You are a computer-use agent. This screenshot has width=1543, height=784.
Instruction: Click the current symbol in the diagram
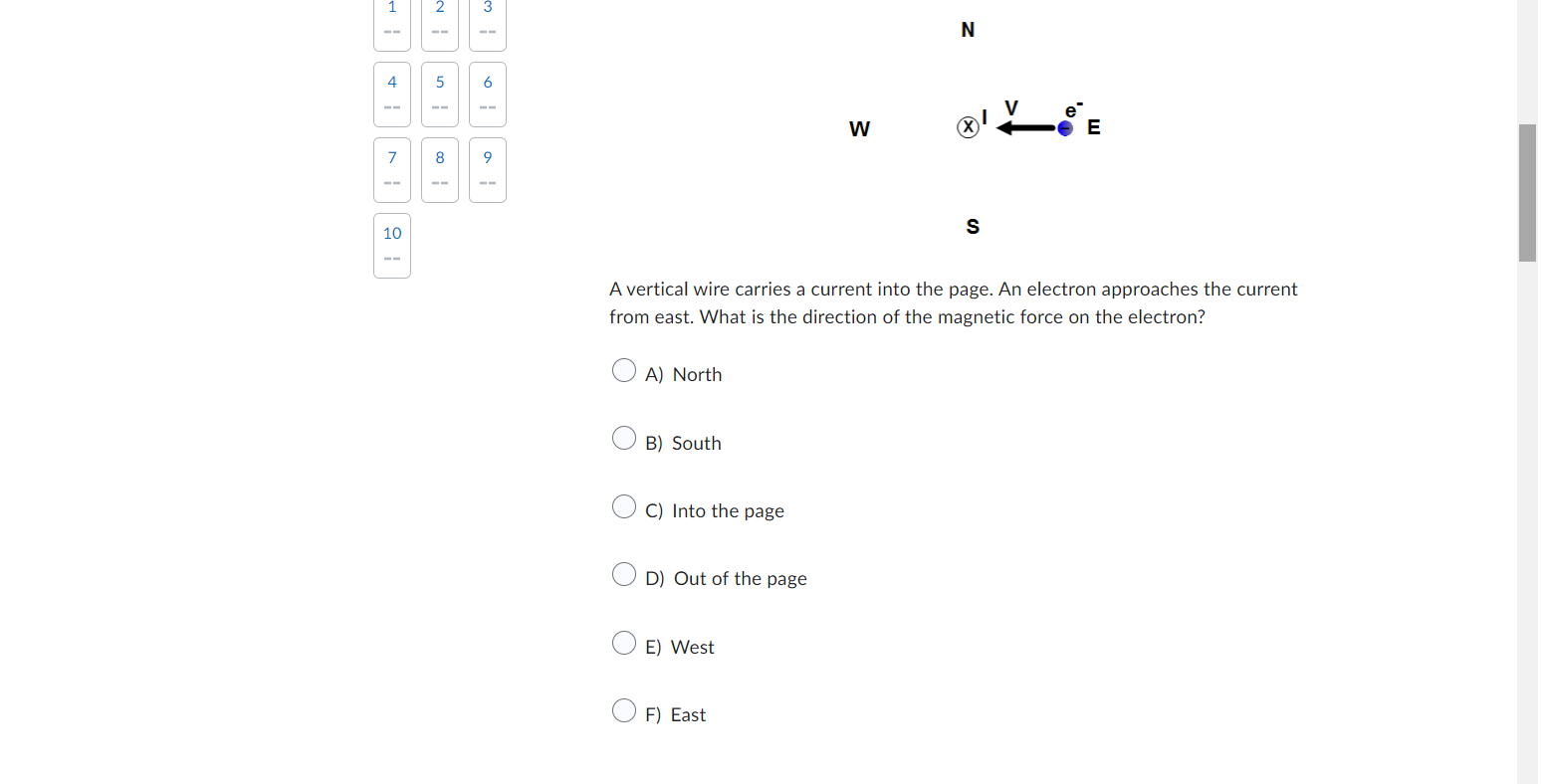pyautogui.click(x=967, y=126)
